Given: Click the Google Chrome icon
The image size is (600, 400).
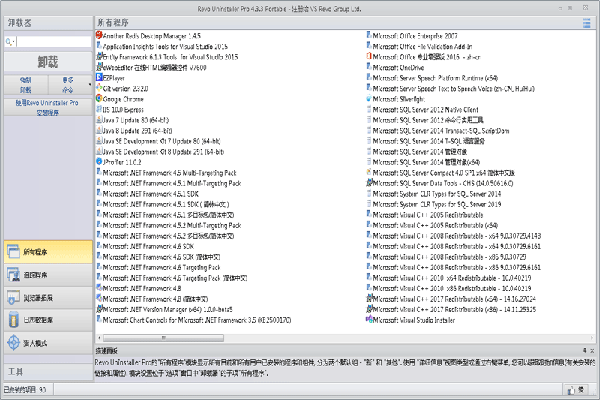Looking at the screenshot, I should 99,98.
